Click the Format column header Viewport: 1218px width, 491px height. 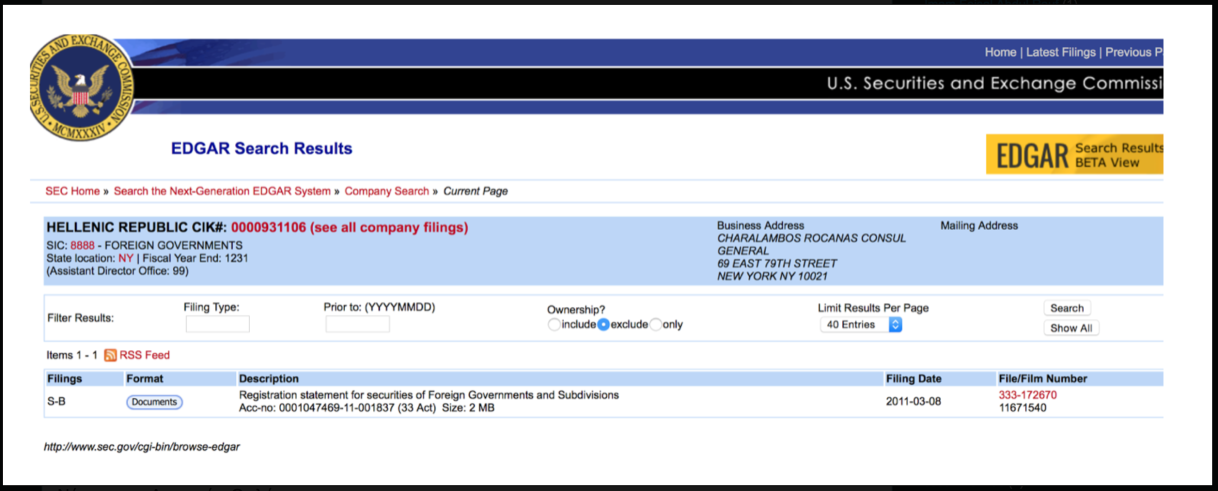click(x=144, y=379)
